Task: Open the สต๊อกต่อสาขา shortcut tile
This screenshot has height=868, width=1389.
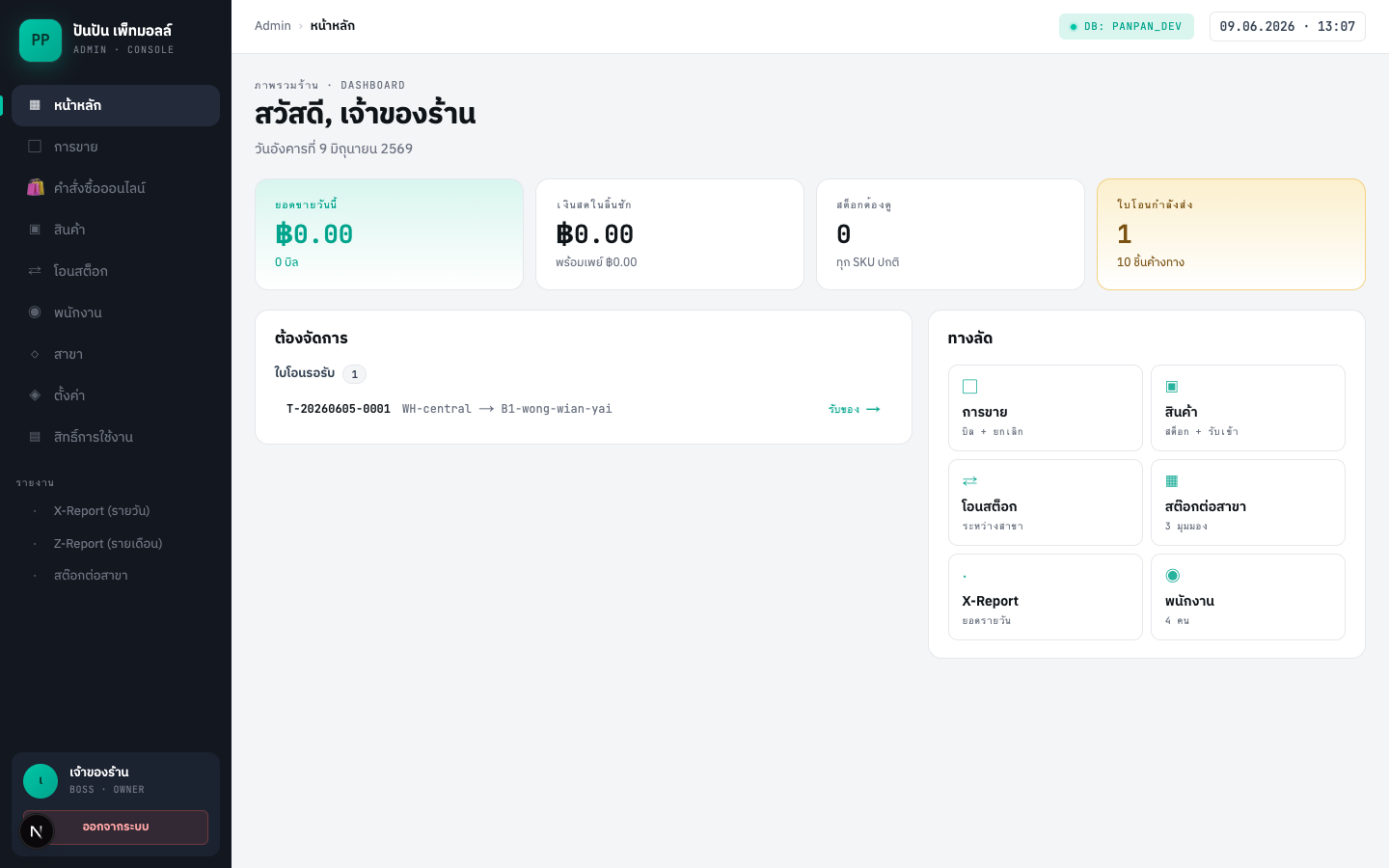Action: 1248,502
